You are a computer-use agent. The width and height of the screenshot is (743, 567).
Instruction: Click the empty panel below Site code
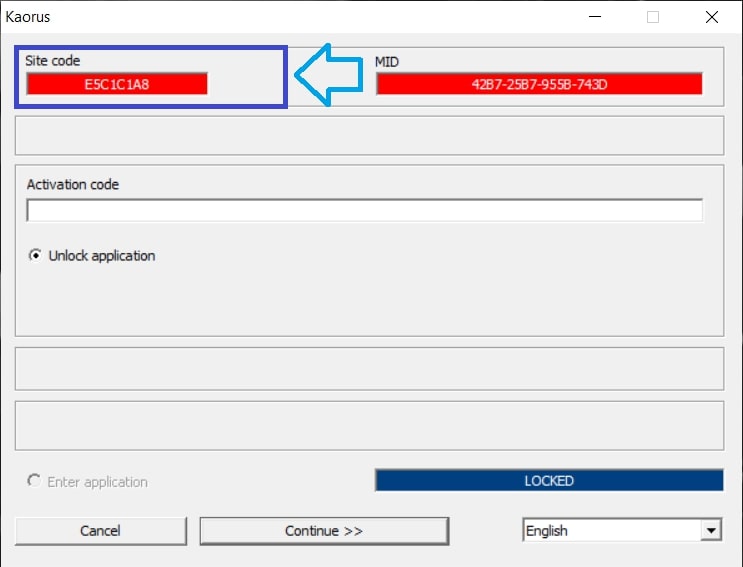tap(369, 135)
